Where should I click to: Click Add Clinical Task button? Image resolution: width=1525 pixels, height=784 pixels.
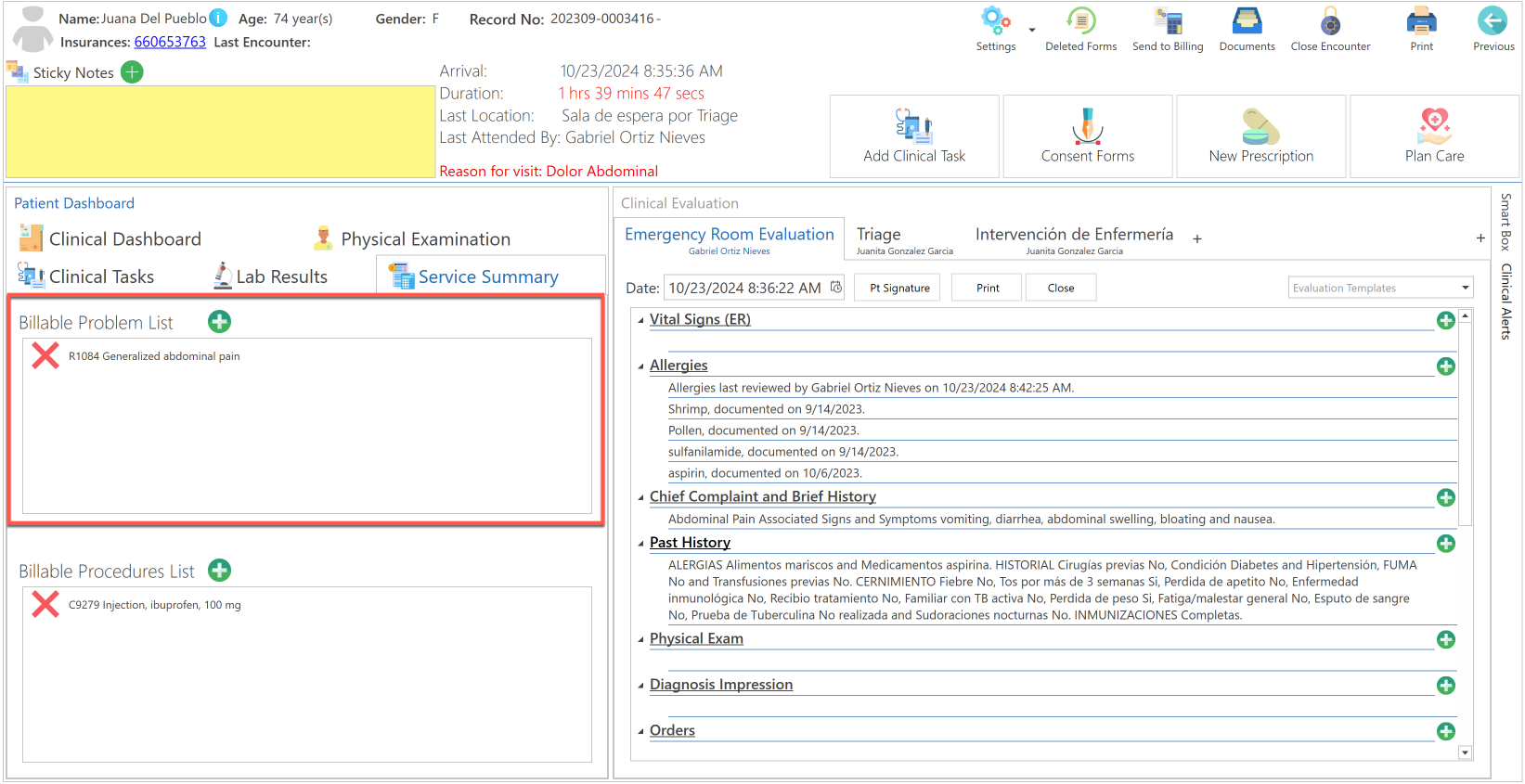click(x=914, y=136)
